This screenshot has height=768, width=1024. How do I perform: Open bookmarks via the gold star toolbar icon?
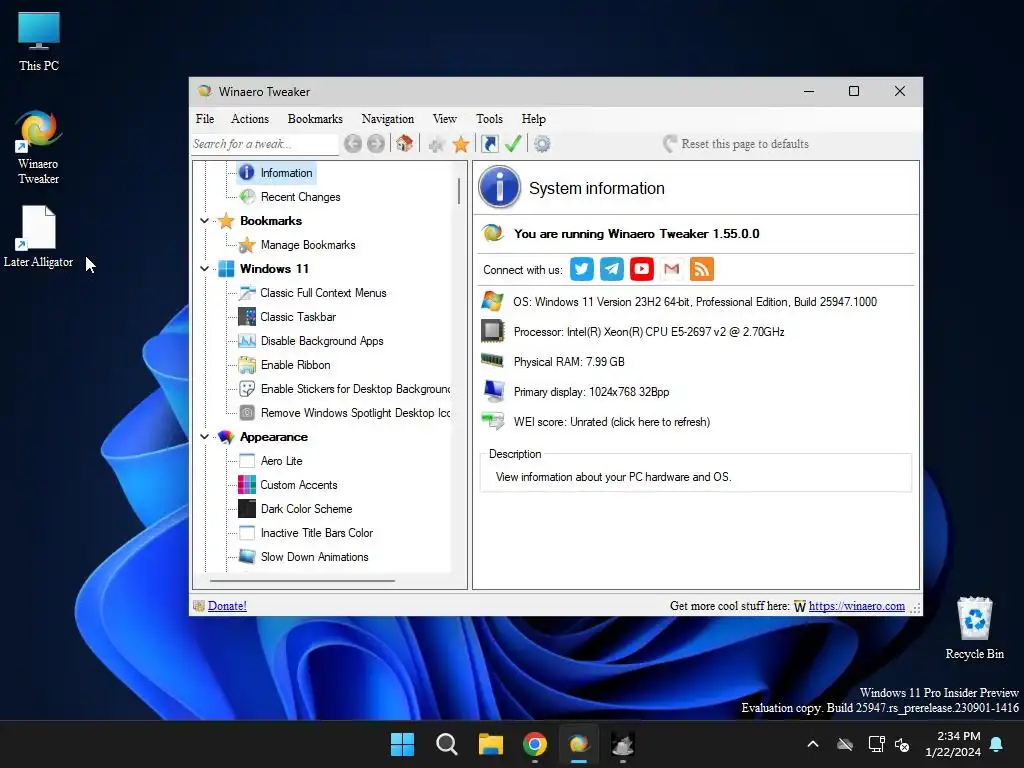click(x=461, y=144)
